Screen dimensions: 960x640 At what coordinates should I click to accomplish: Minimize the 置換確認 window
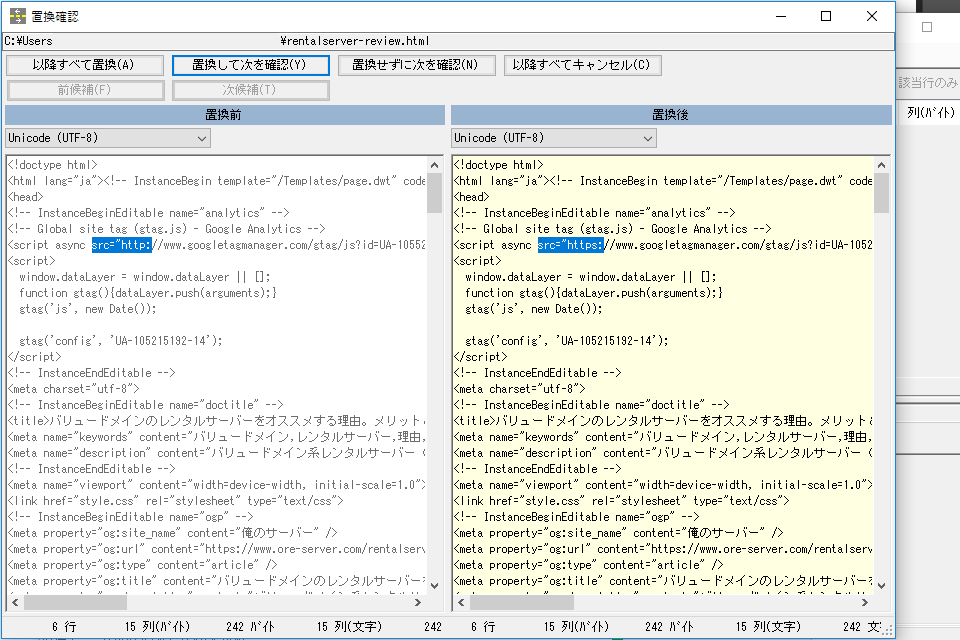point(781,16)
